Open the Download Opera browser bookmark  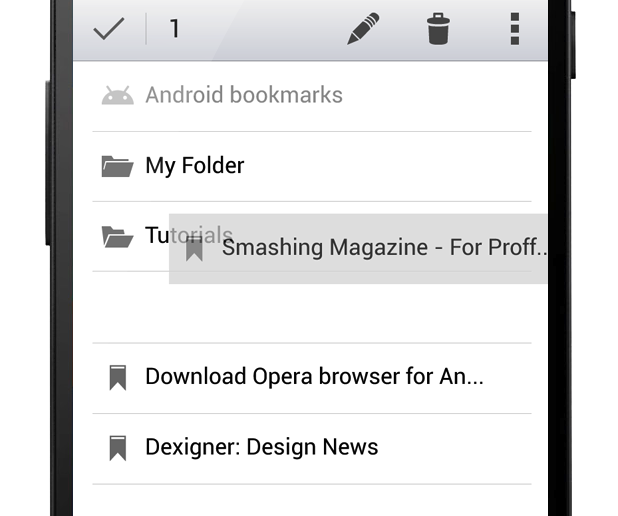pyautogui.click(x=314, y=377)
